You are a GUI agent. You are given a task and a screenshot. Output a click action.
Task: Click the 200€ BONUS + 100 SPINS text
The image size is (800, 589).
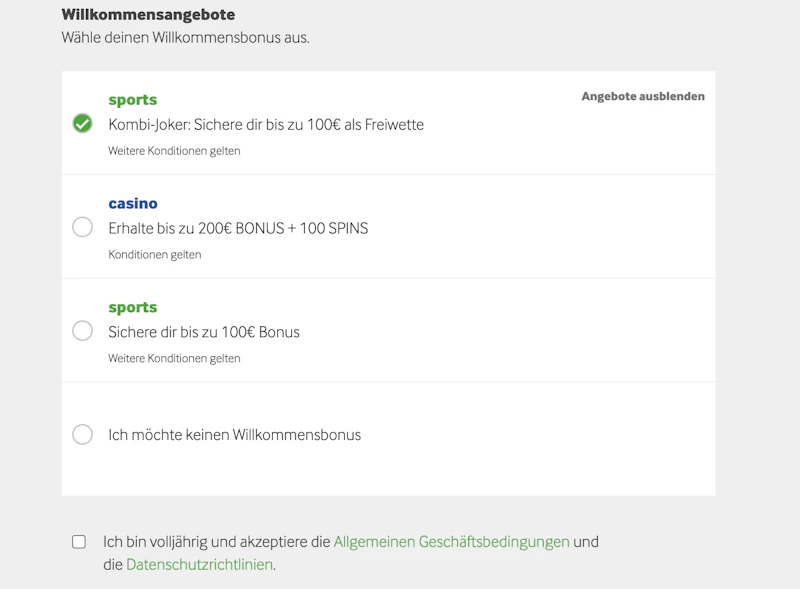pyautogui.click(x=238, y=228)
